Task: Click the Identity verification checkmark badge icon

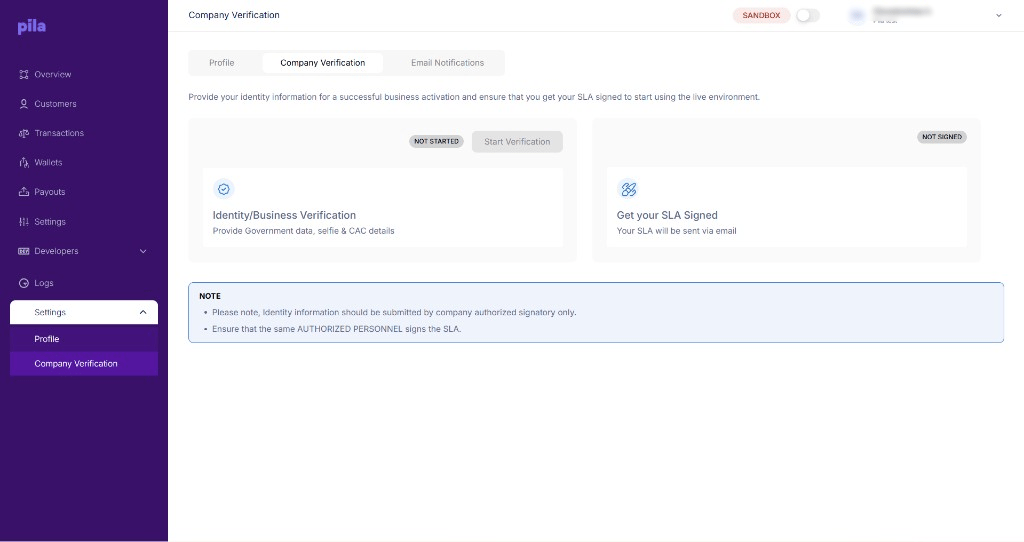Action: click(x=224, y=189)
